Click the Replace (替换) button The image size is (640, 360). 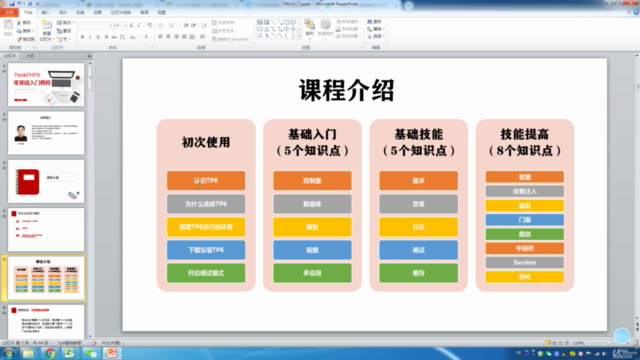[376, 29]
